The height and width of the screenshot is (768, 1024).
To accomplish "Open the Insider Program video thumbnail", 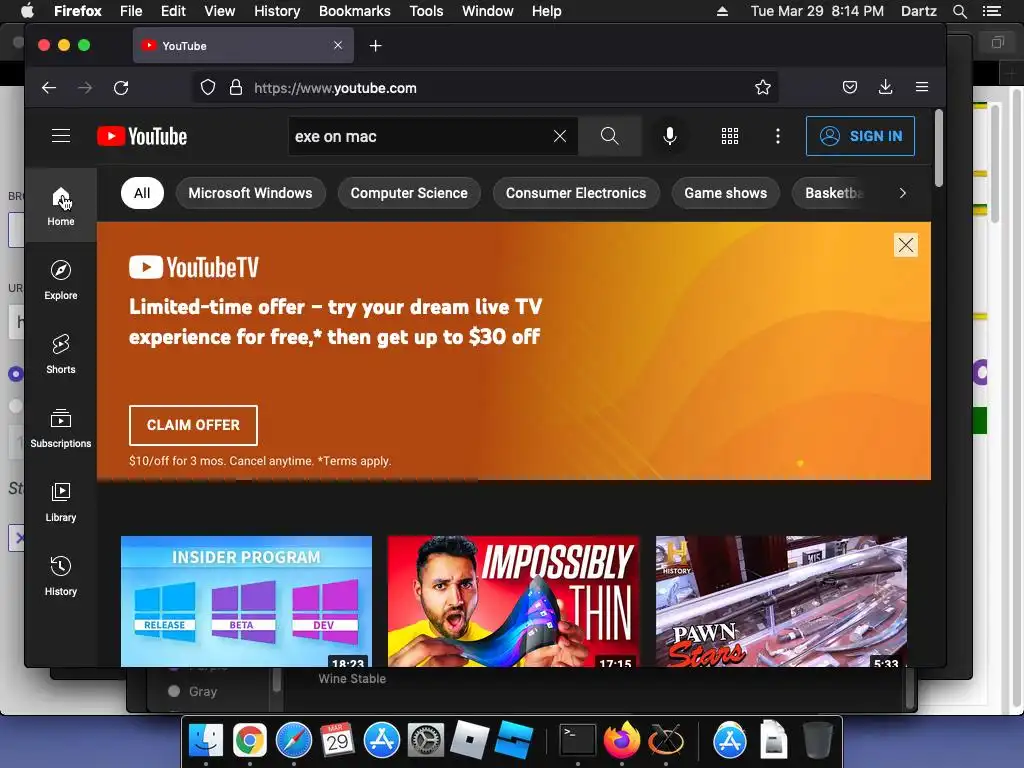I will [x=246, y=601].
